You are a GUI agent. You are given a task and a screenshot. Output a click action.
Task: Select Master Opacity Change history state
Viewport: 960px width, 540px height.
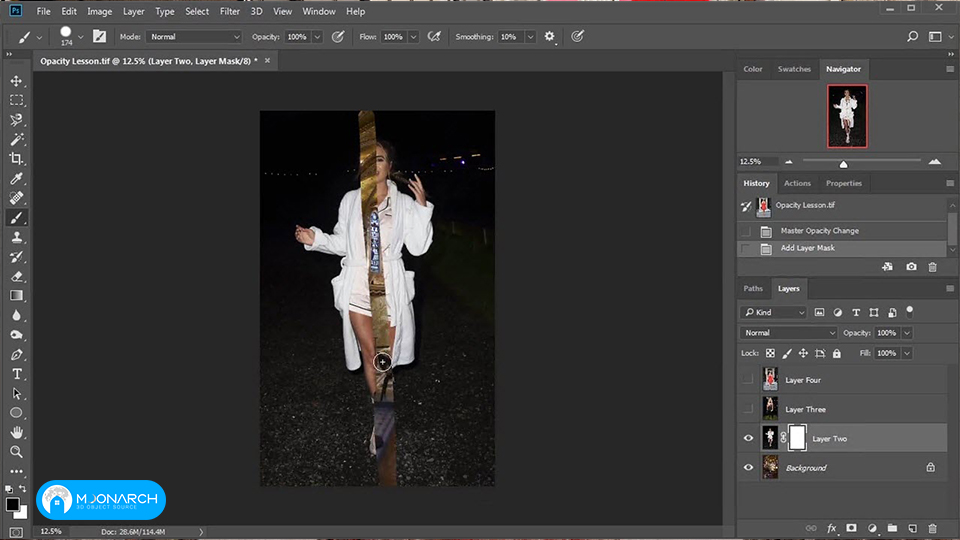click(x=842, y=231)
